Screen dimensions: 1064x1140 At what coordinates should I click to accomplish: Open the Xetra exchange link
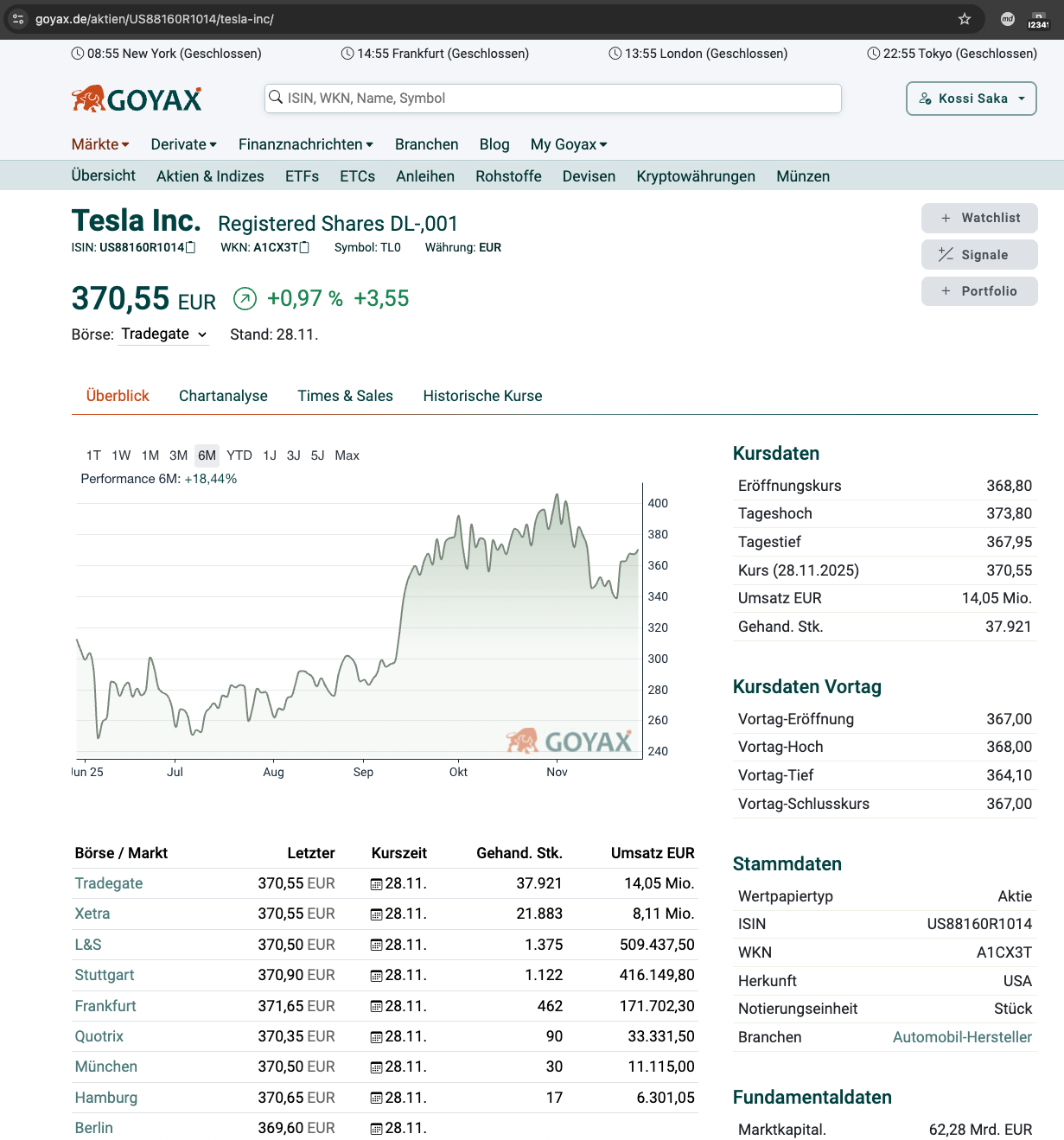coord(92,914)
